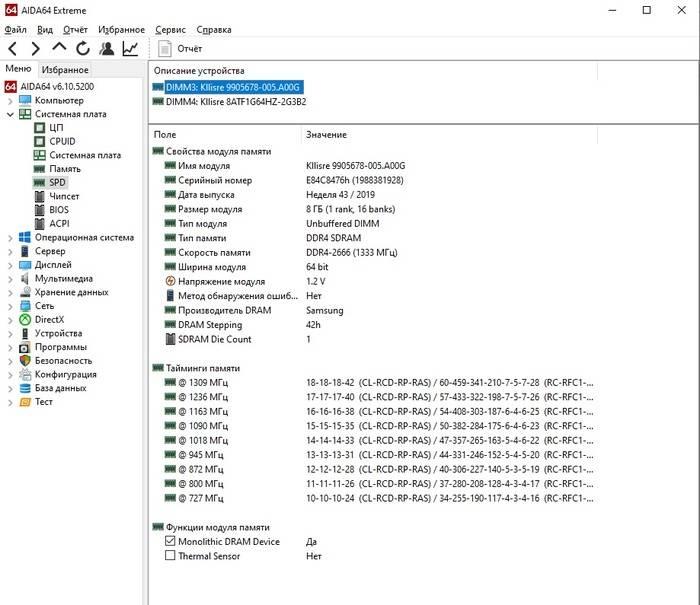Select the ЦП item icon

[x=40, y=128]
